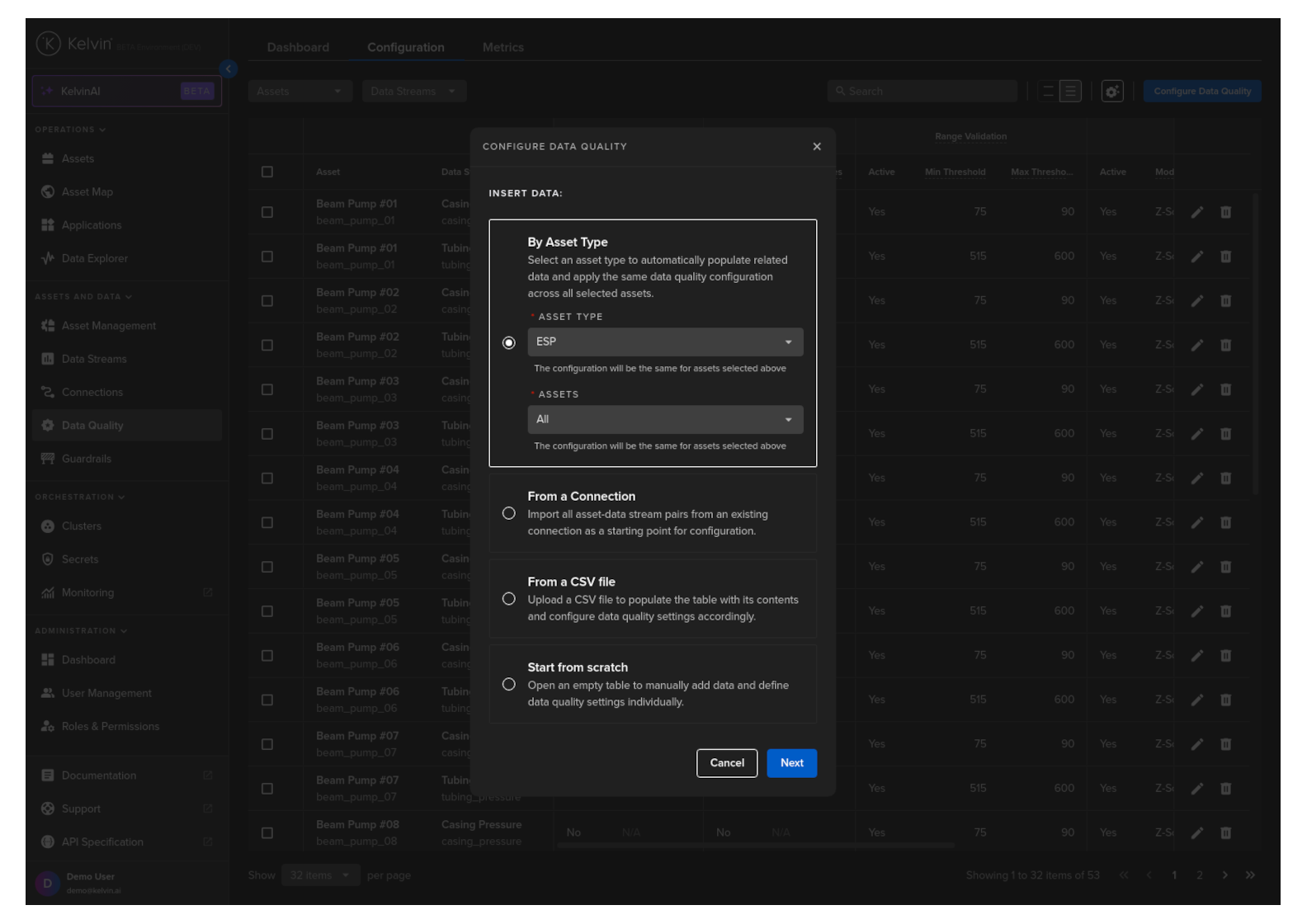Click the Asset Map sidebar icon
The height and width of the screenshot is (924, 1307).
pyautogui.click(x=48, y=192)
